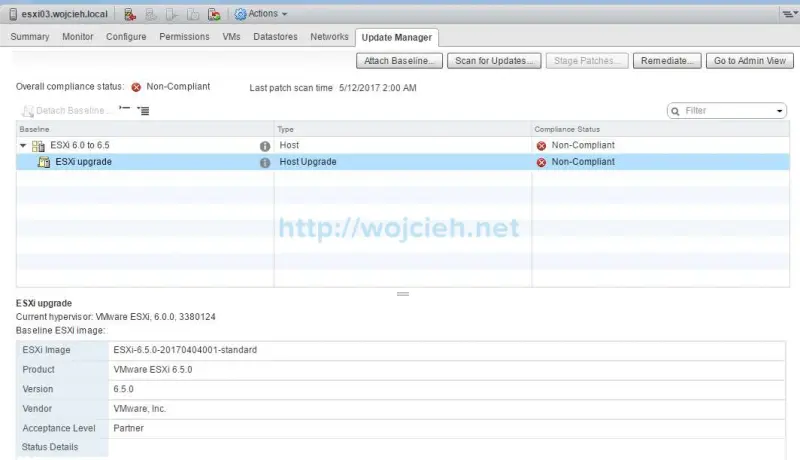The width and height of the screenshot is (800, 460).
Task: Click Non-Compliant icon in ESXi 6.0 to 6.5 row
Action: click(x=541, y=146)
